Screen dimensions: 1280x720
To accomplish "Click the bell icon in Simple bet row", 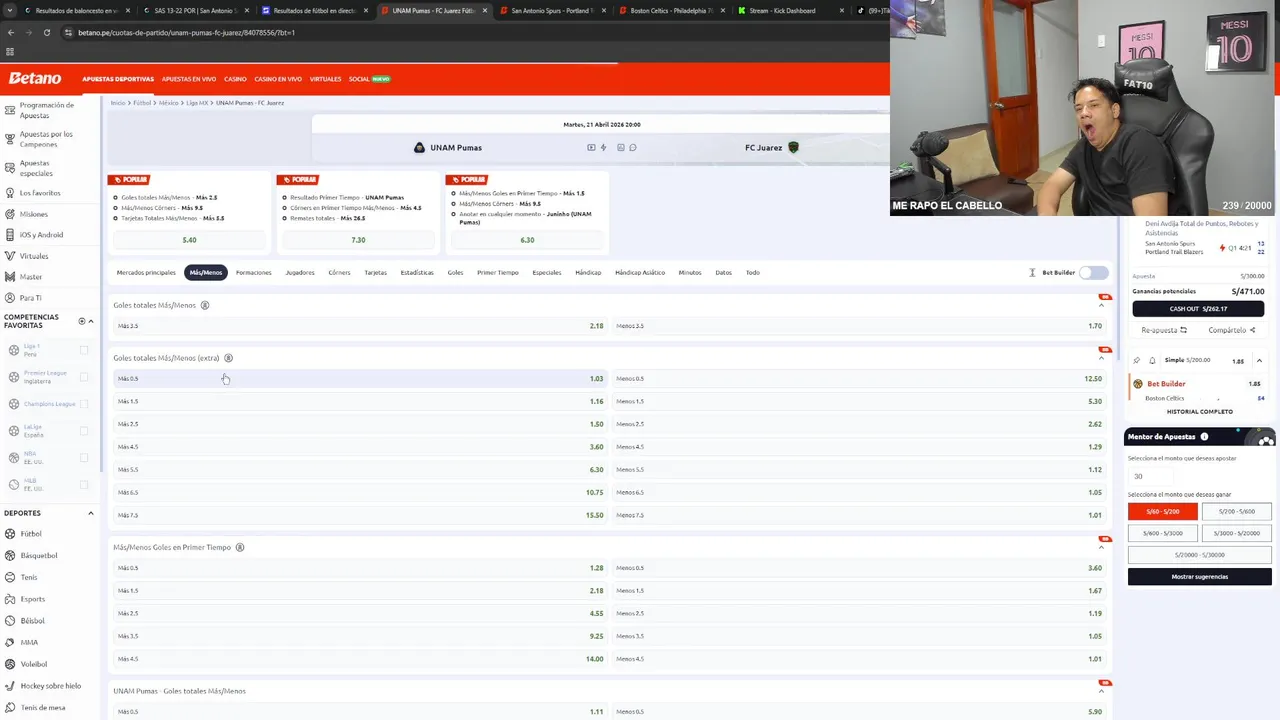I will coord(1152,360).
